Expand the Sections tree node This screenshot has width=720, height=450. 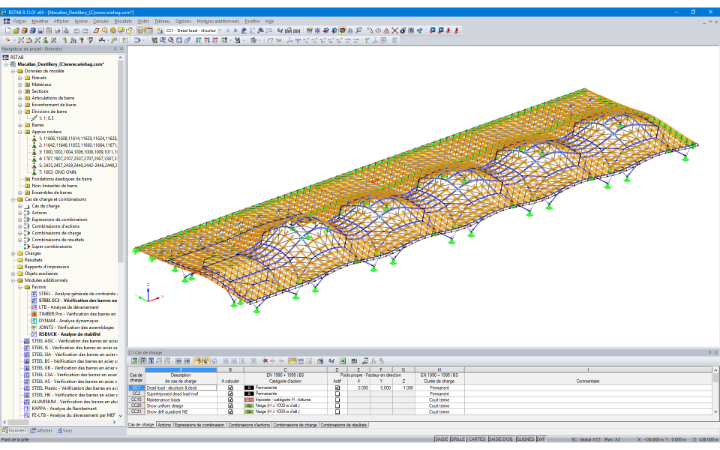pyautogui.click(x=20, y=91)
